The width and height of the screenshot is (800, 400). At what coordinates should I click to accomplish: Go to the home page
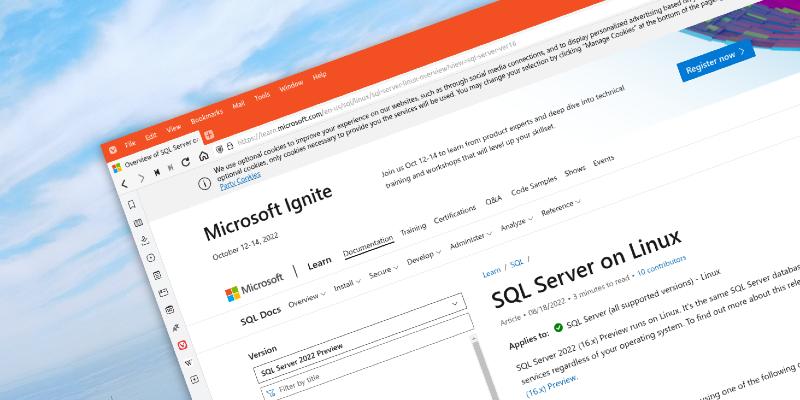tap(203, 156)
